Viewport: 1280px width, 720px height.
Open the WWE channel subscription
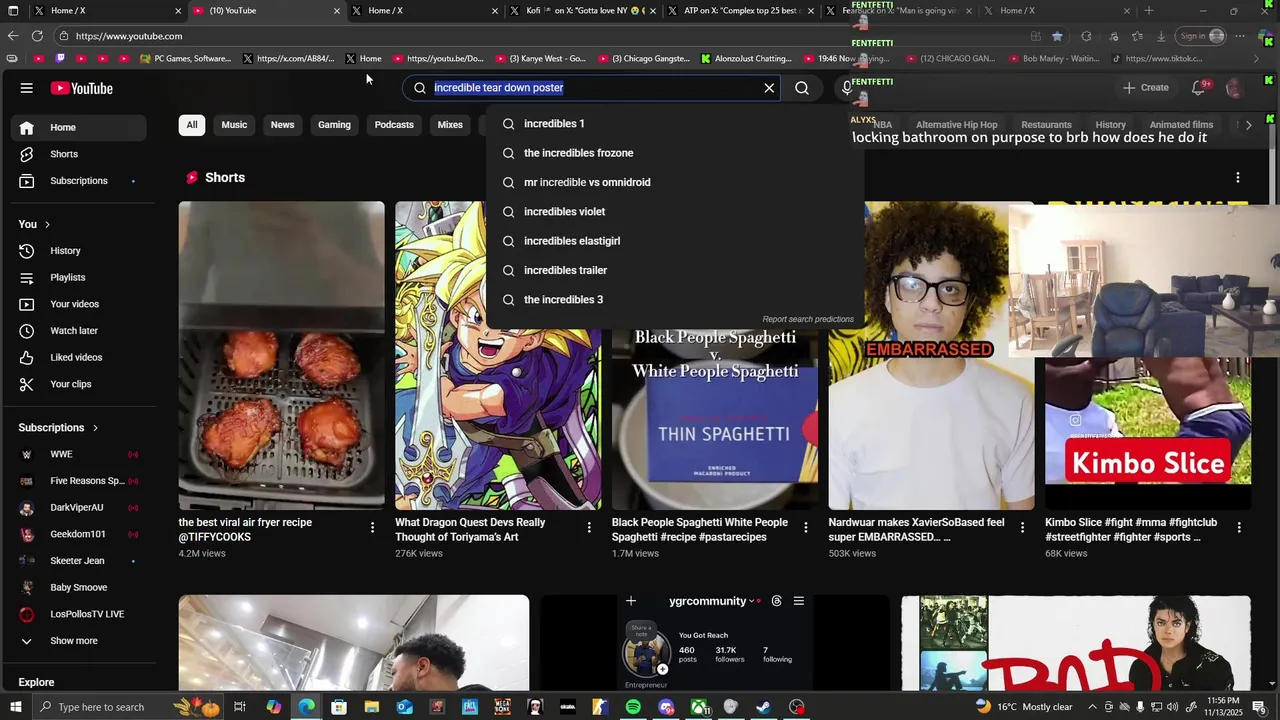click(x=77, y=454)
